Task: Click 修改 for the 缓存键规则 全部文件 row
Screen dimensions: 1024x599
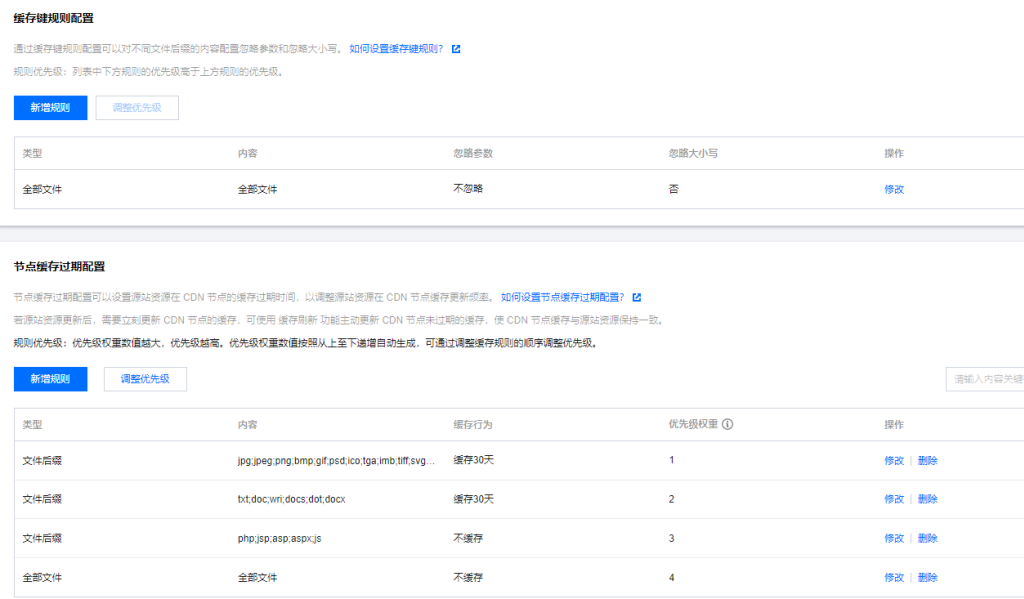Action: pyautogui.click(x=893, y=189)
